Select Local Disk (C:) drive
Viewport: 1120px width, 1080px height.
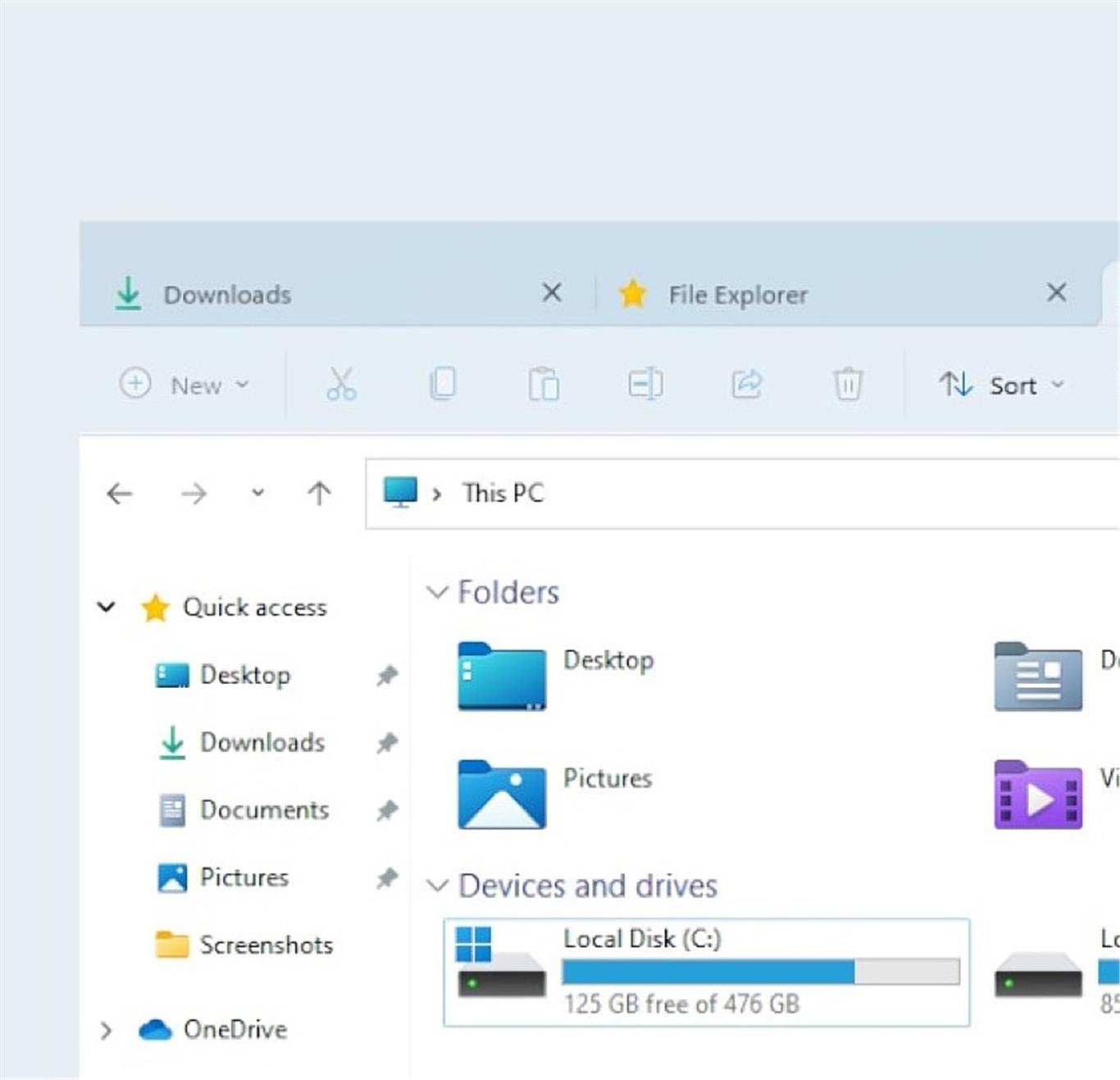pos(706,972)
